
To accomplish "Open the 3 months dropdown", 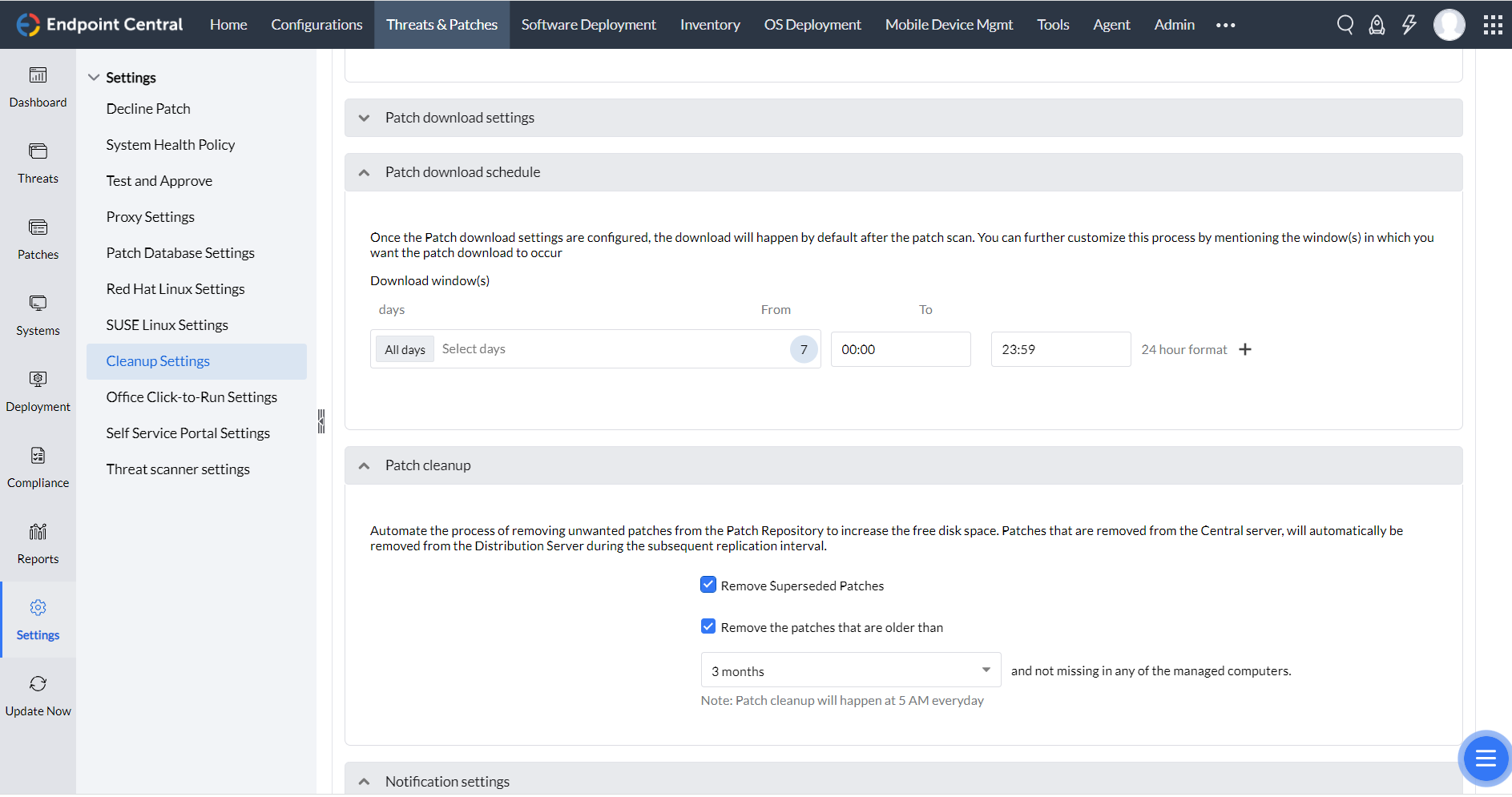I will coord(850,670).
